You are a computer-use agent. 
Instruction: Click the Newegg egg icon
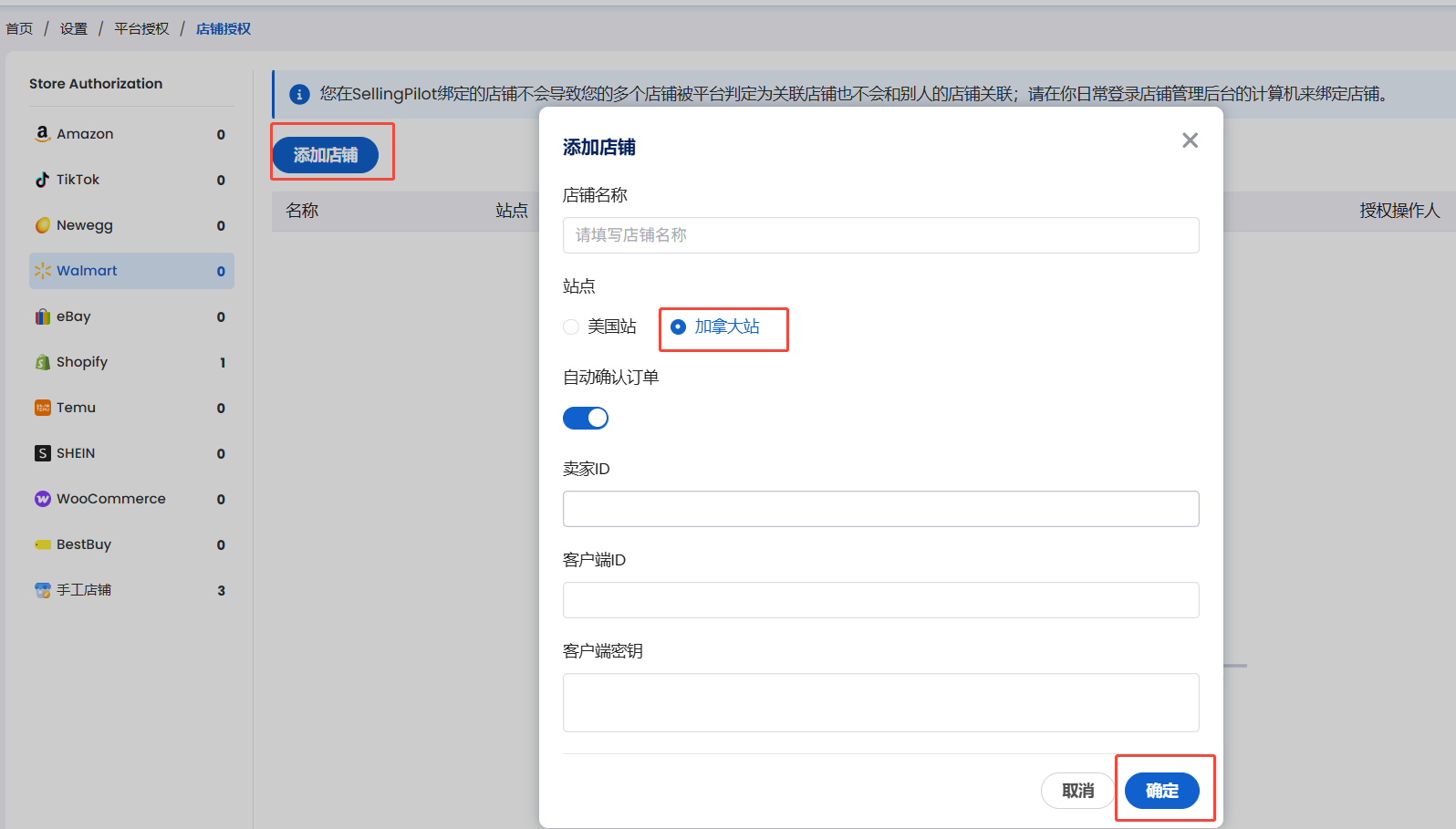click(x=42, y=225)
